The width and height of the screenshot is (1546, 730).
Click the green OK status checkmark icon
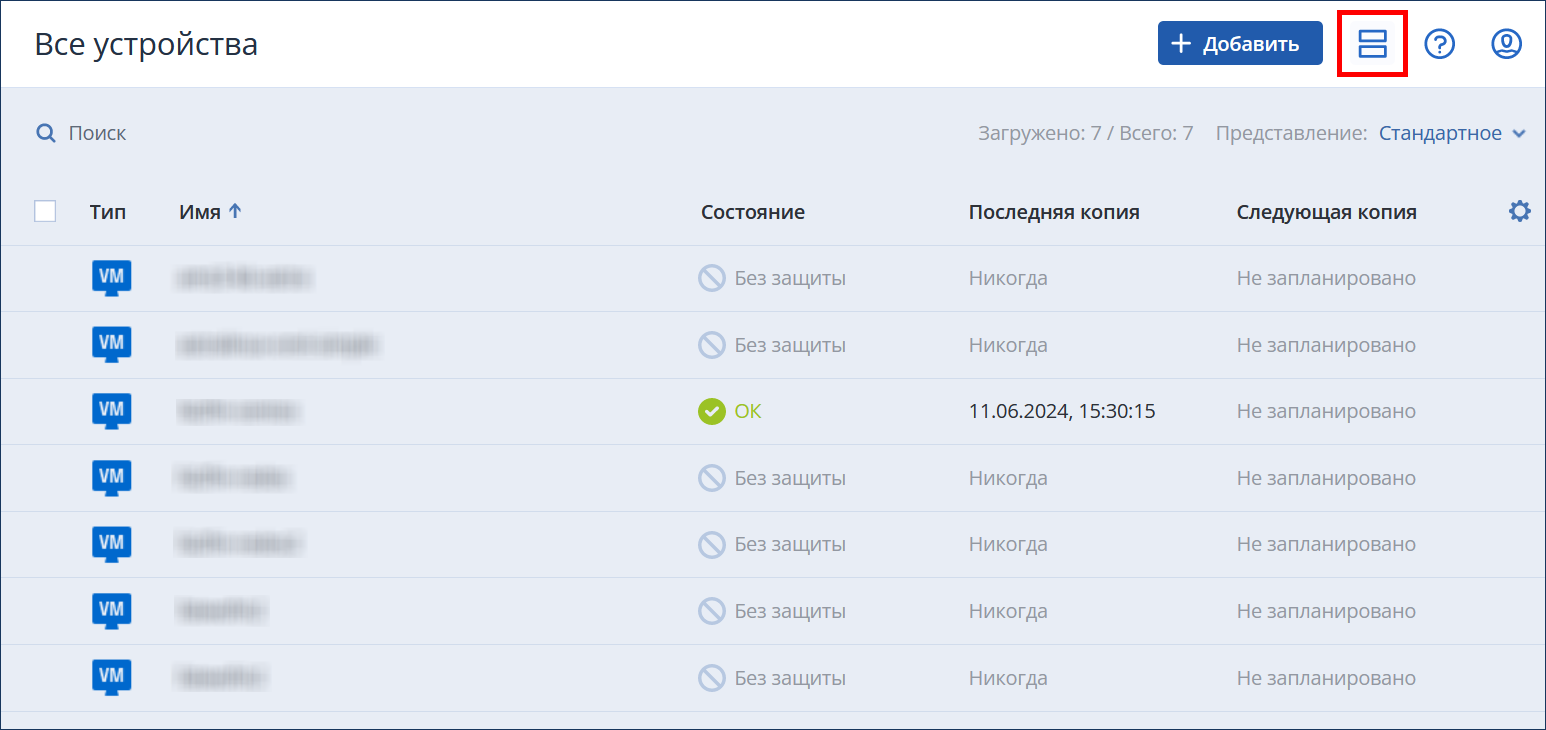click(x=711, y=411)
